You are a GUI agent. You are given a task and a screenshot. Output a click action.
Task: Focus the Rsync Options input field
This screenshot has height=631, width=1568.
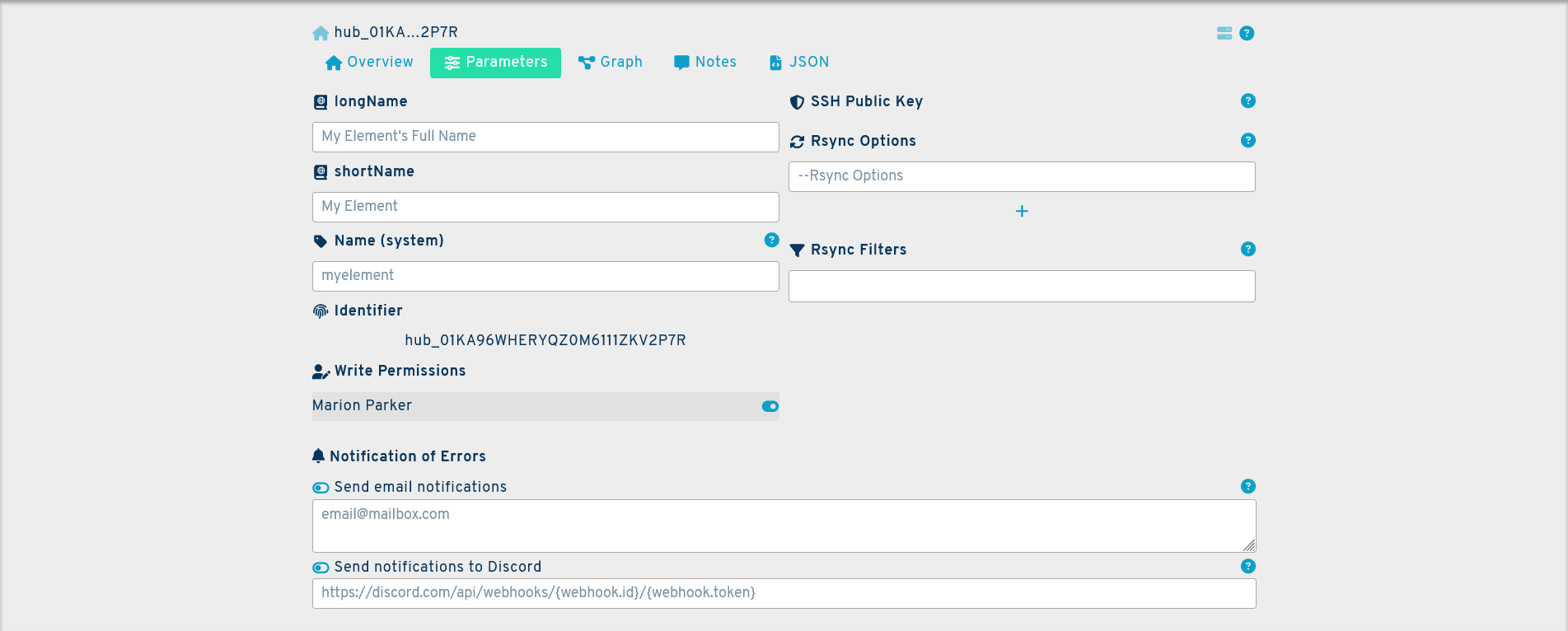[1022, 176]
